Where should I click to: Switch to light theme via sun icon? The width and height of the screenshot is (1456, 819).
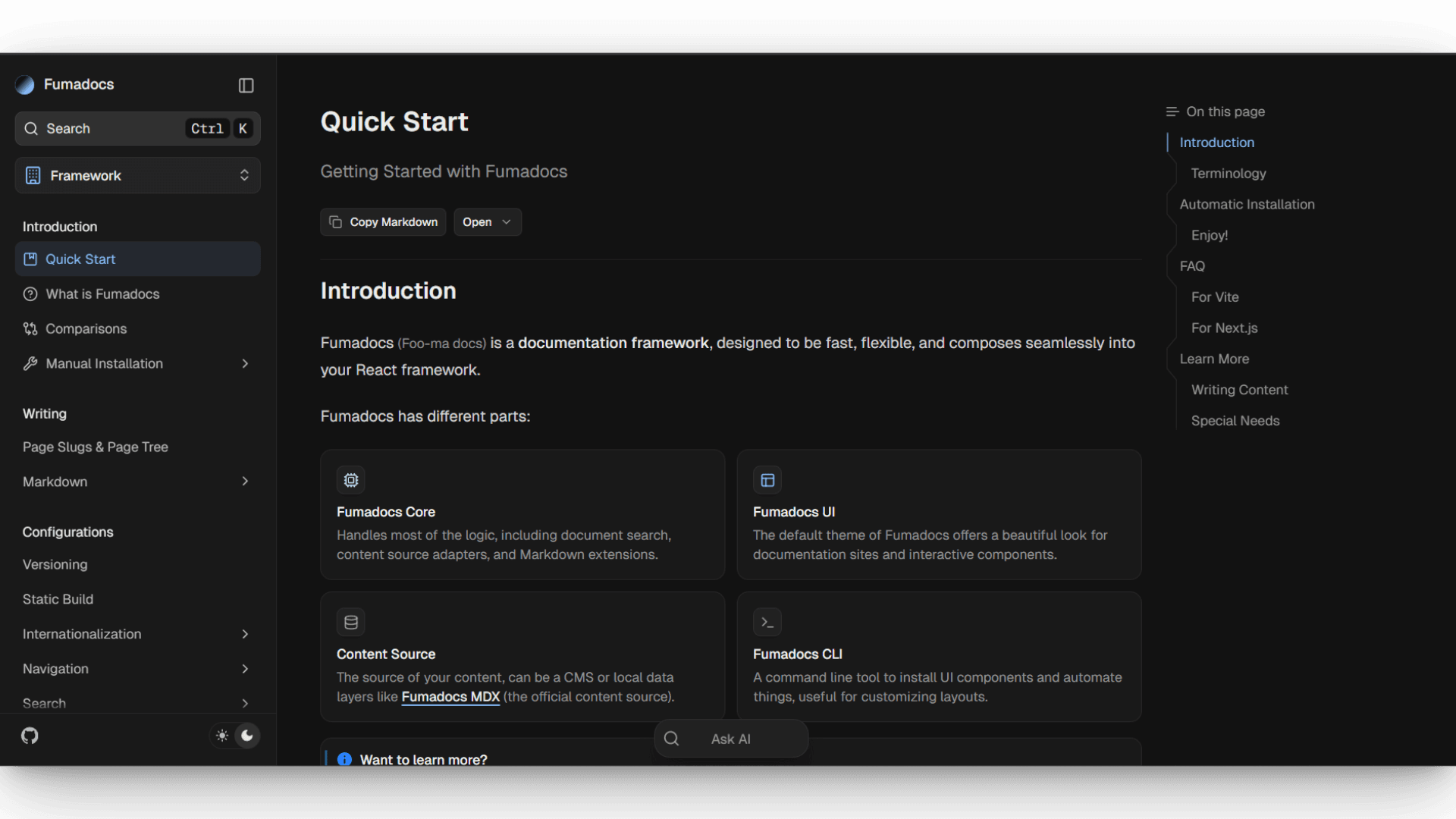[x=221, y=736]
